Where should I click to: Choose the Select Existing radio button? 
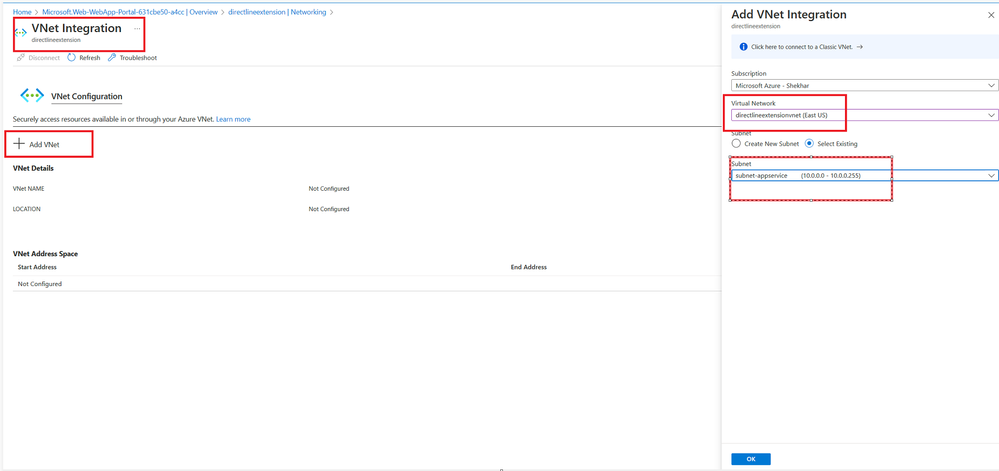coord(809,143)
